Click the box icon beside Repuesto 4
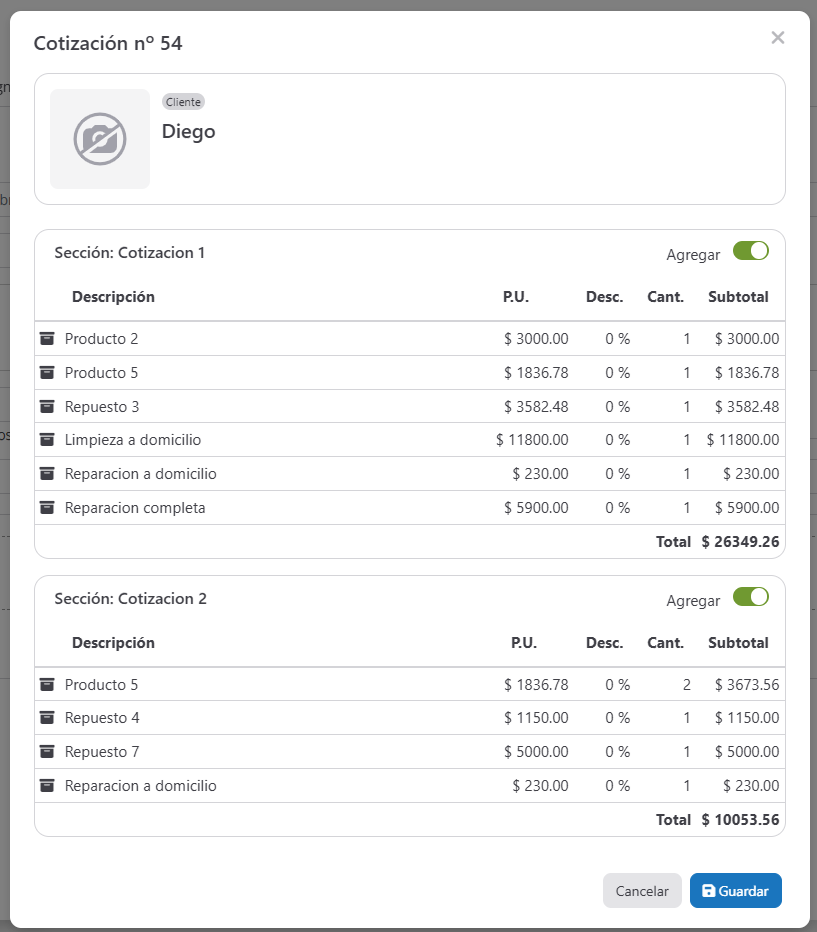 47,718
